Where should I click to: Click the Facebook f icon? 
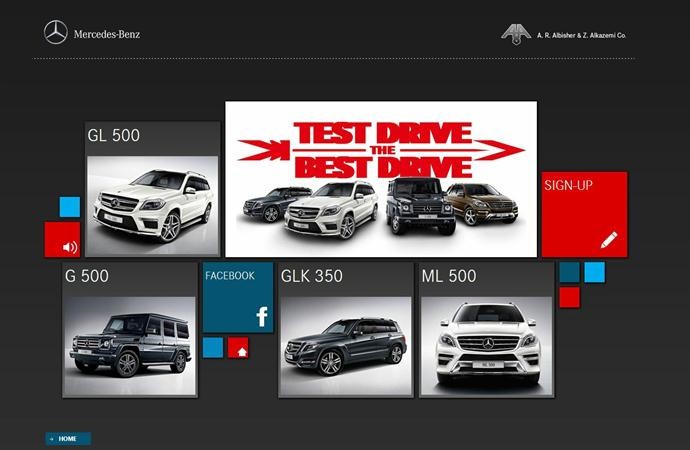point(262,316)
